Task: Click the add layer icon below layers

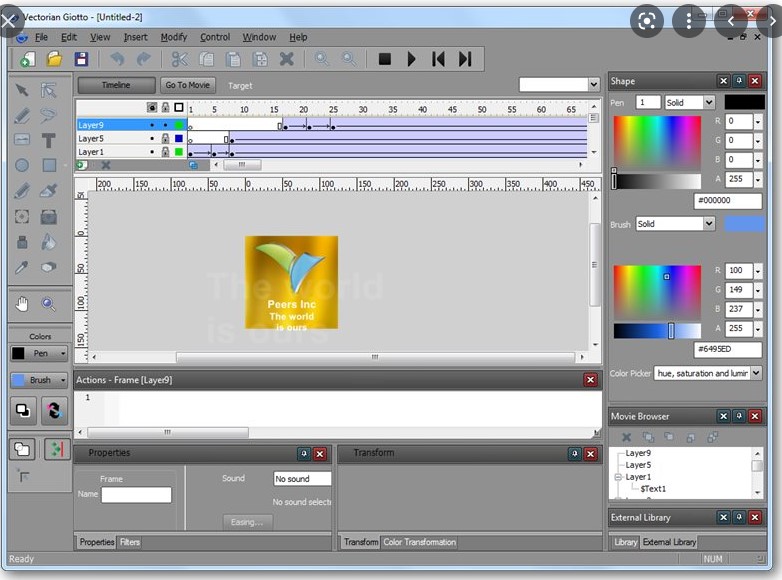Action: [x=82, y=165]
